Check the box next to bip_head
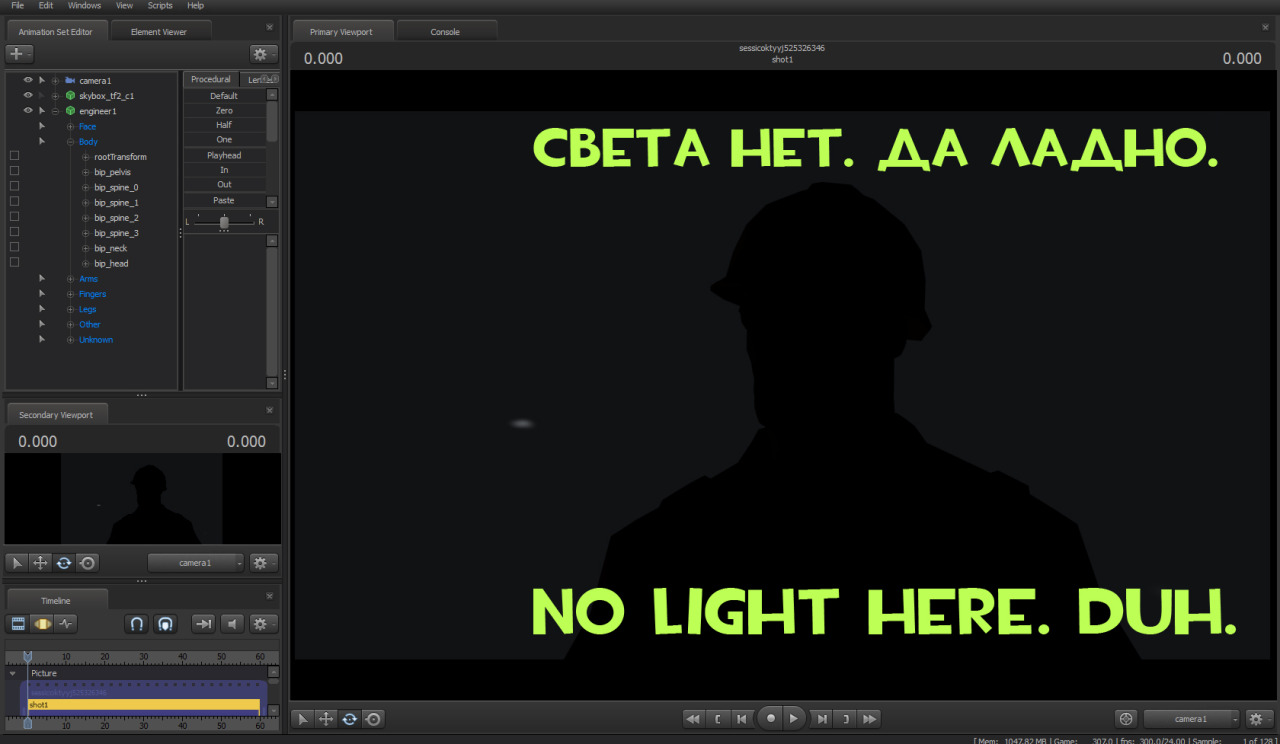The width and height of the screenshot is (1280, 744). (14, 263)
